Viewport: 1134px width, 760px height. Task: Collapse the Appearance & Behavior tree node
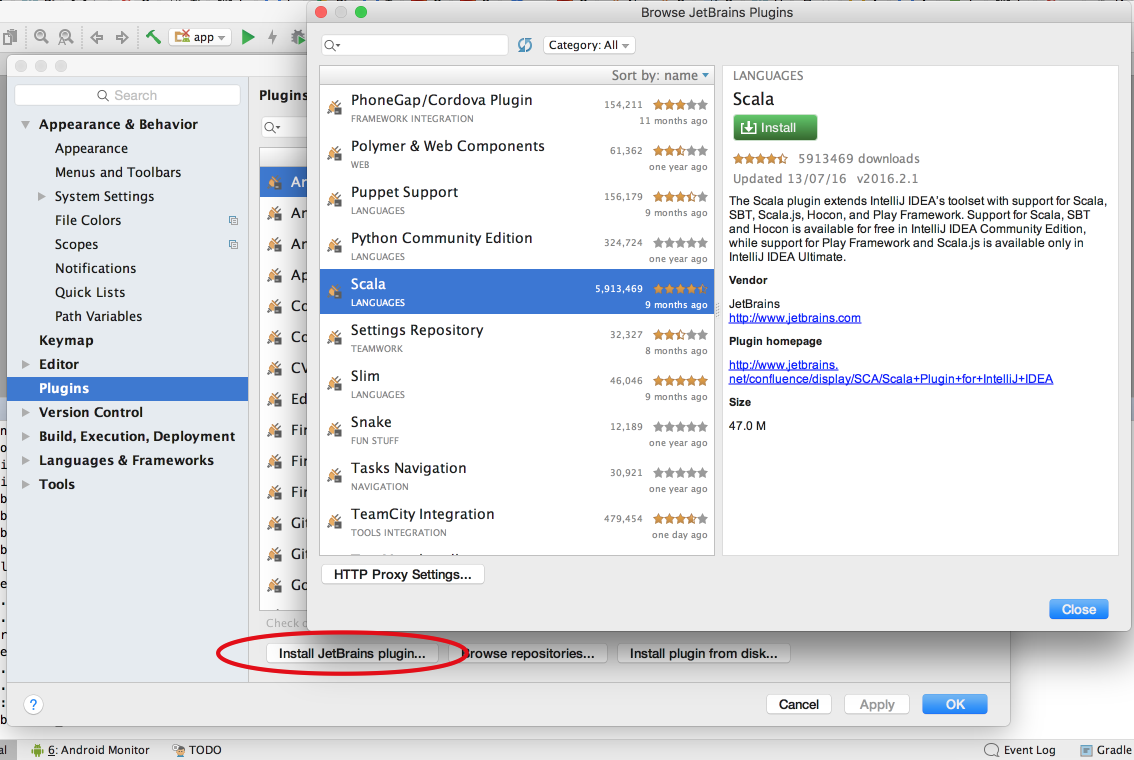[25, 124]
